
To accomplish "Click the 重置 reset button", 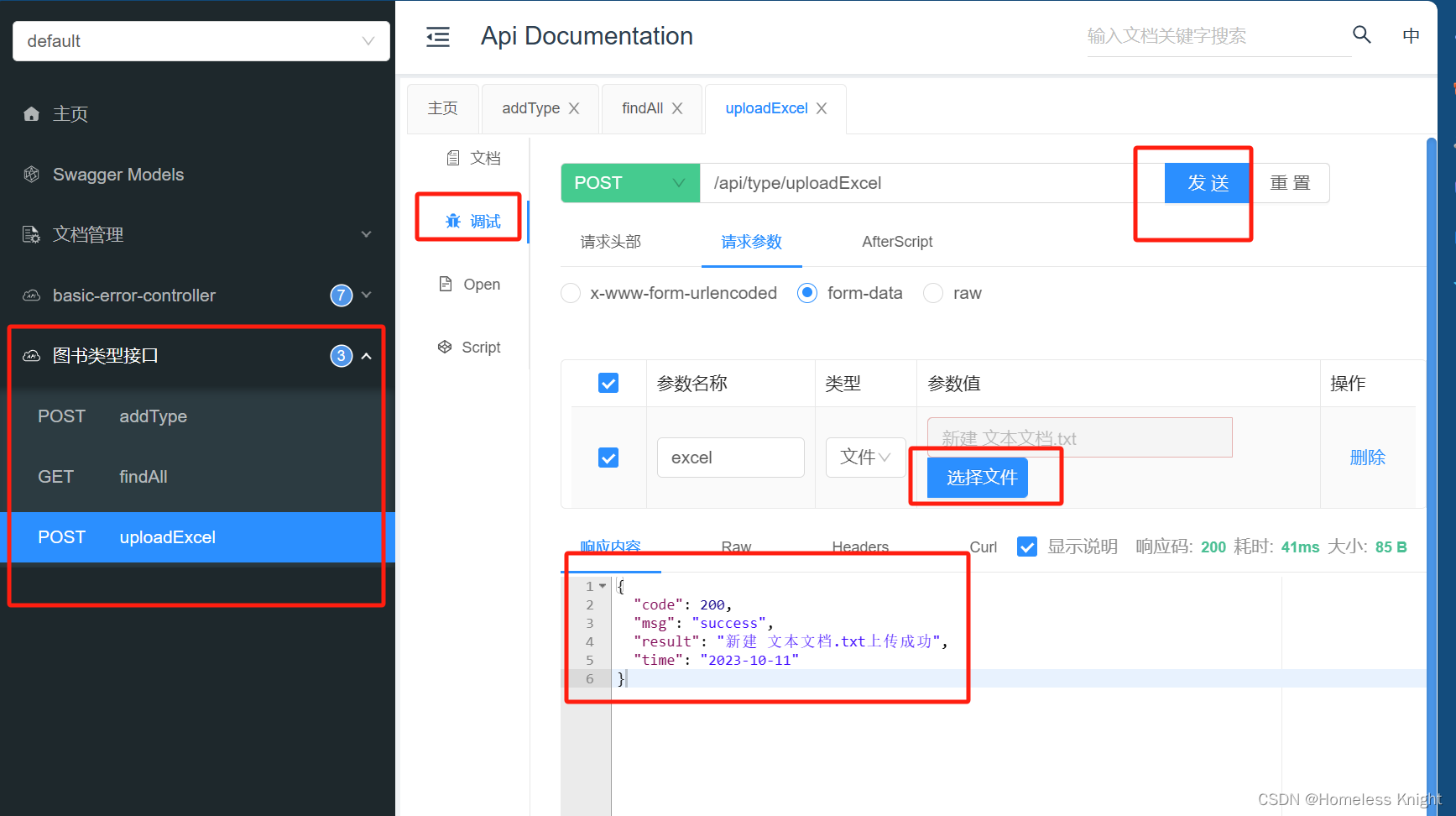I will pos(1290,183).
